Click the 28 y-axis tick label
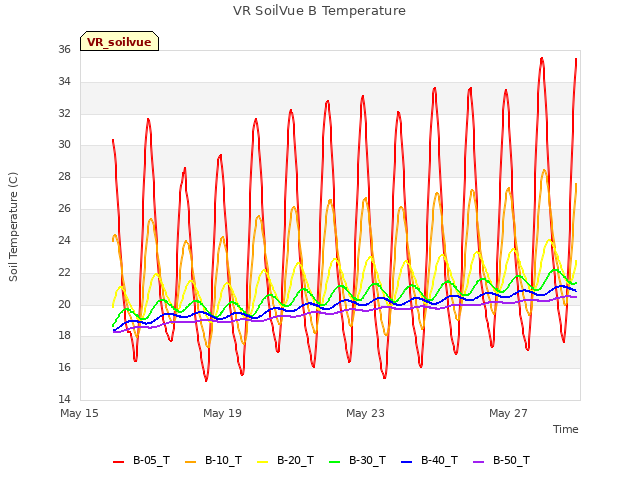 64,177
